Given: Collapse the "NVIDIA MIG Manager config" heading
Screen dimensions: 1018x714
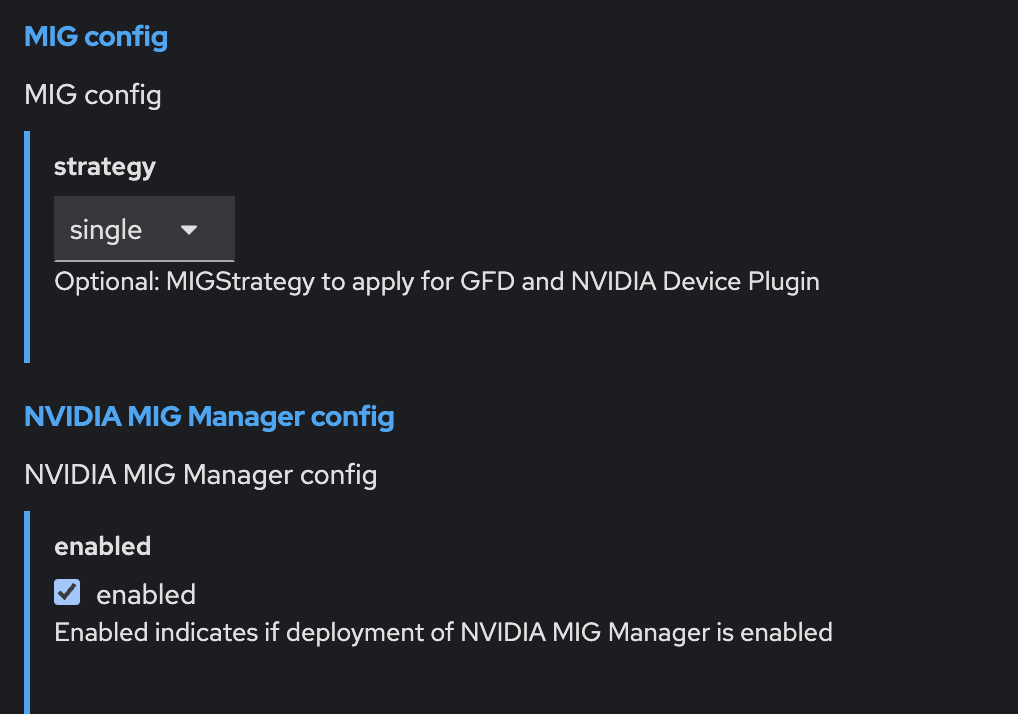Looking at the screenshot, I should (x=209, y=416).
